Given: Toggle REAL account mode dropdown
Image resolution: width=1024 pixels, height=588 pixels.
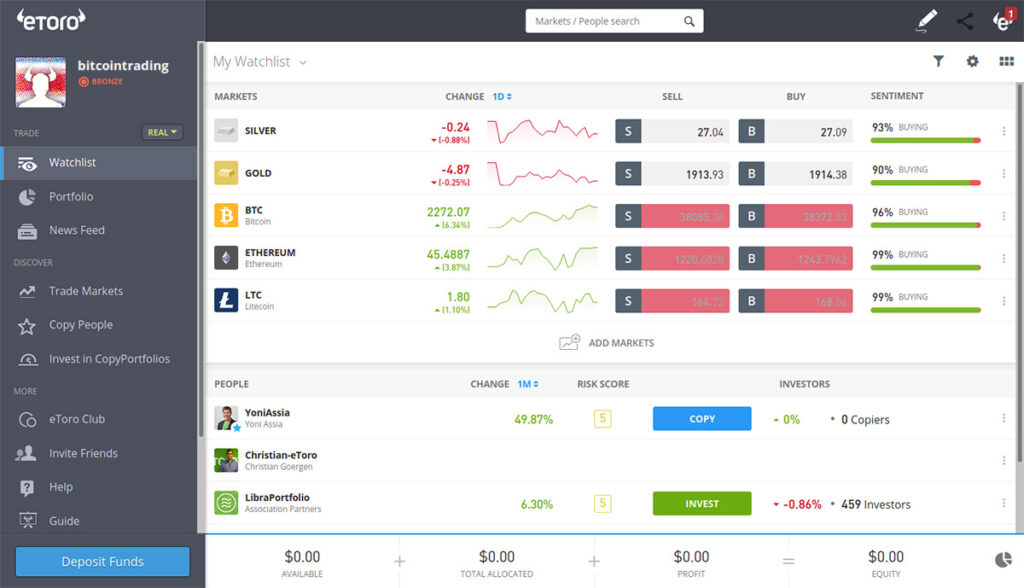Looking at the screenshot, I should (x=162, y=132).
